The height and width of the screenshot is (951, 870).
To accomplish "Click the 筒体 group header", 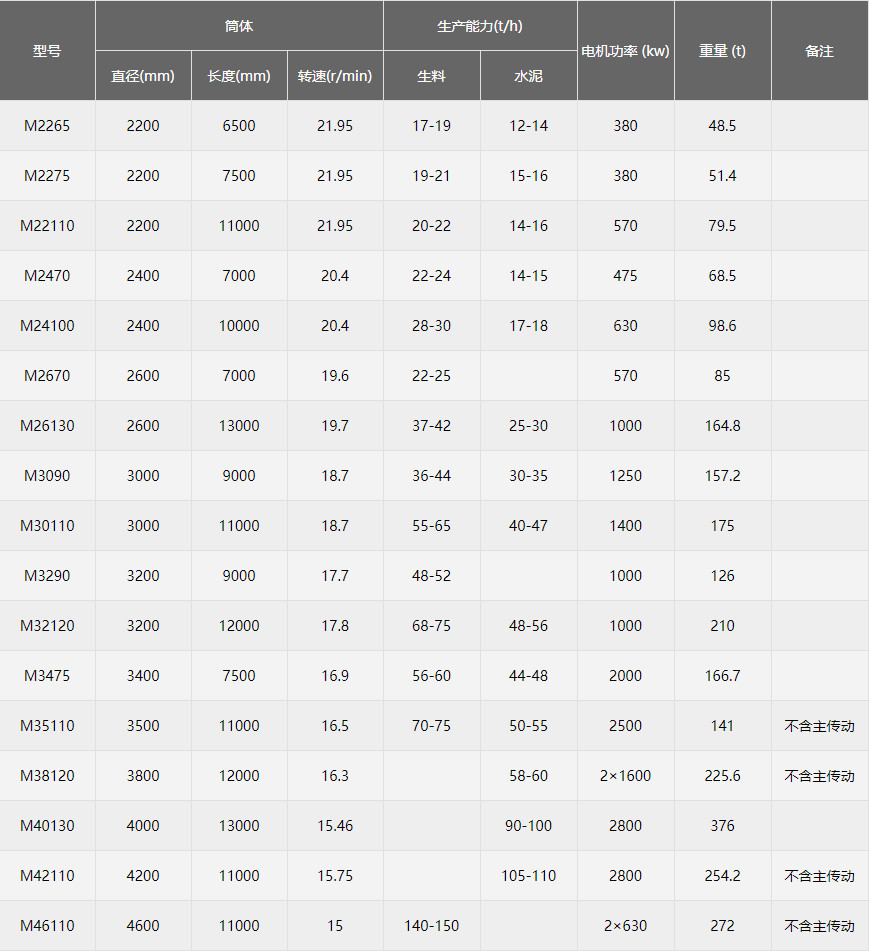I will click(x=239, y=26).
